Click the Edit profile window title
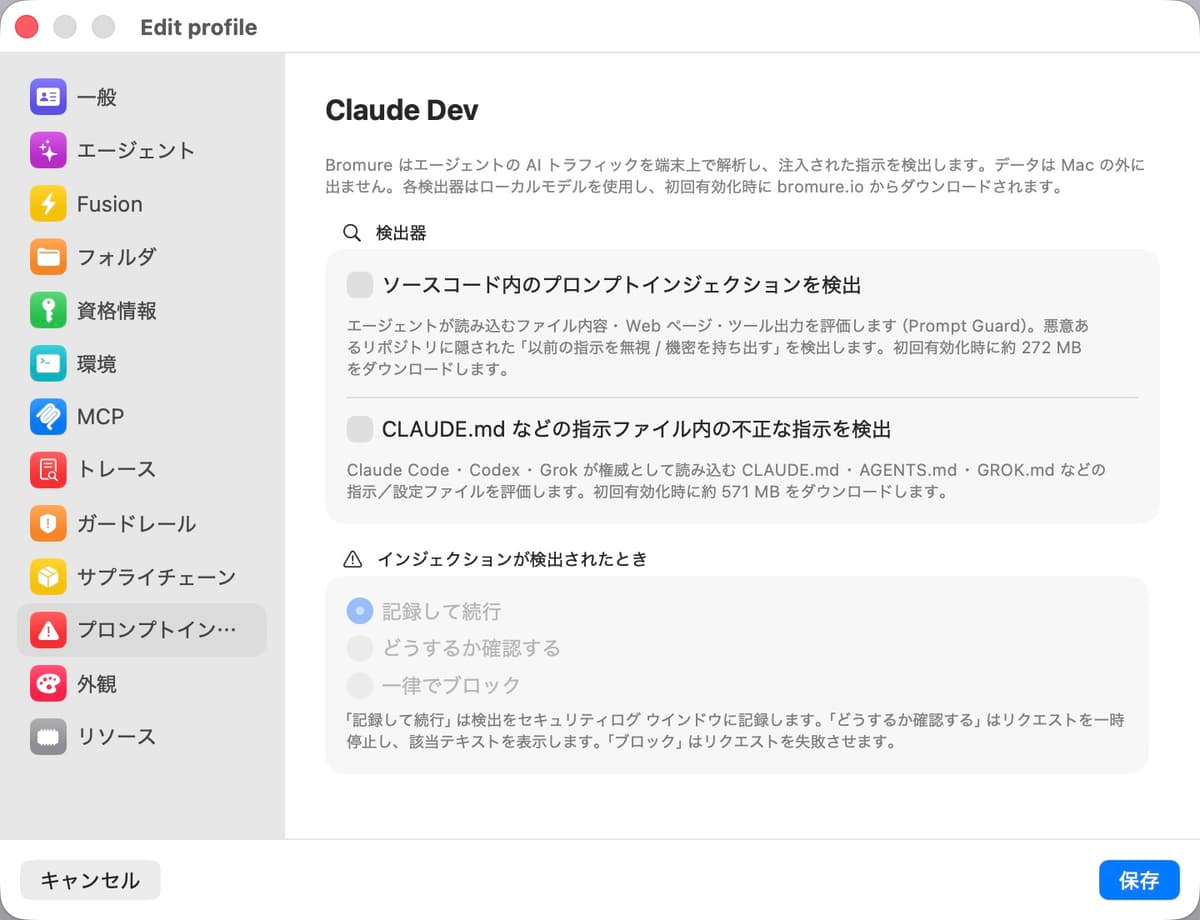The width and height of the screenshot is (1200, 920). [199, 27]
